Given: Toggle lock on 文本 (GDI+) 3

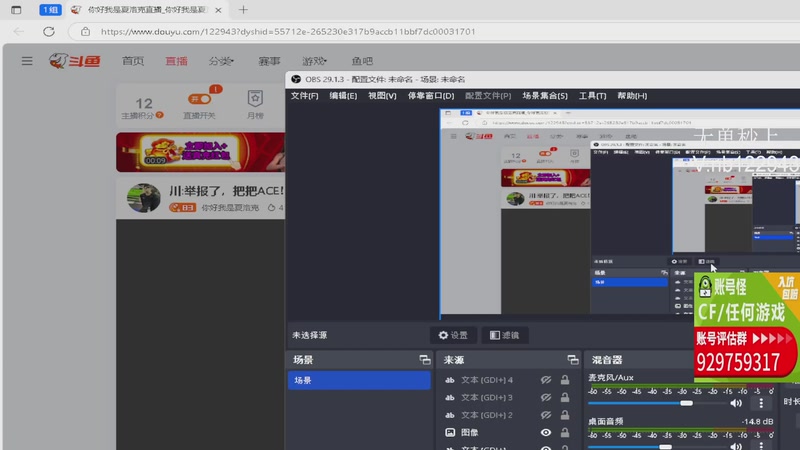Looking at the screenshot, I should pyautogui.click(x=565, y=397).
